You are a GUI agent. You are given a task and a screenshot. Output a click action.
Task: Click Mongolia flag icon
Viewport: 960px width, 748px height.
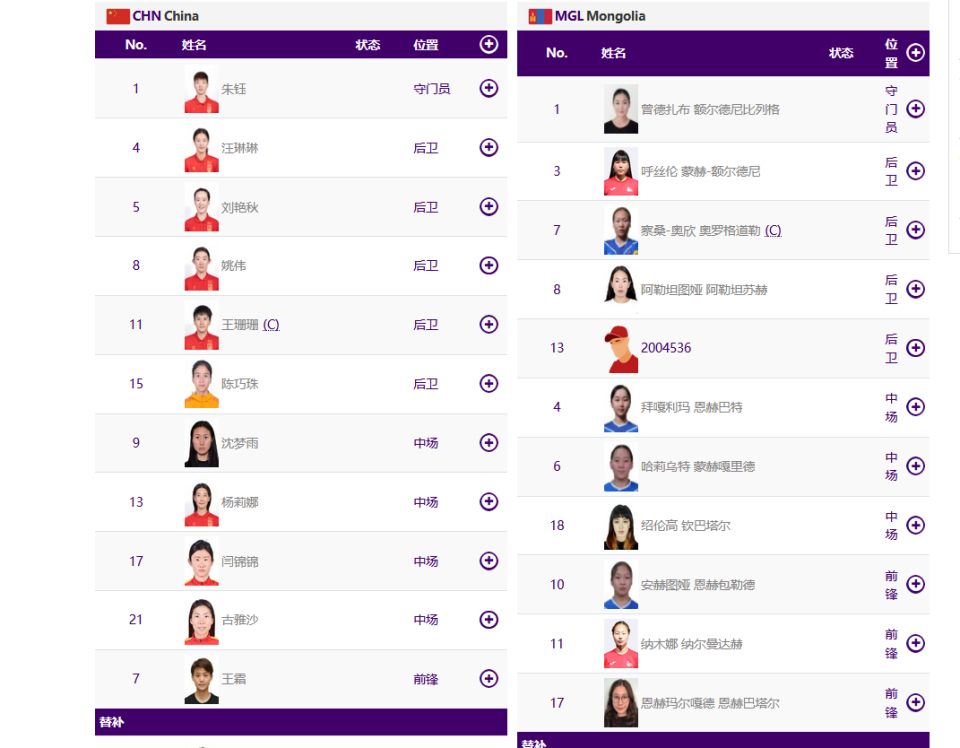tap(540, 16)
